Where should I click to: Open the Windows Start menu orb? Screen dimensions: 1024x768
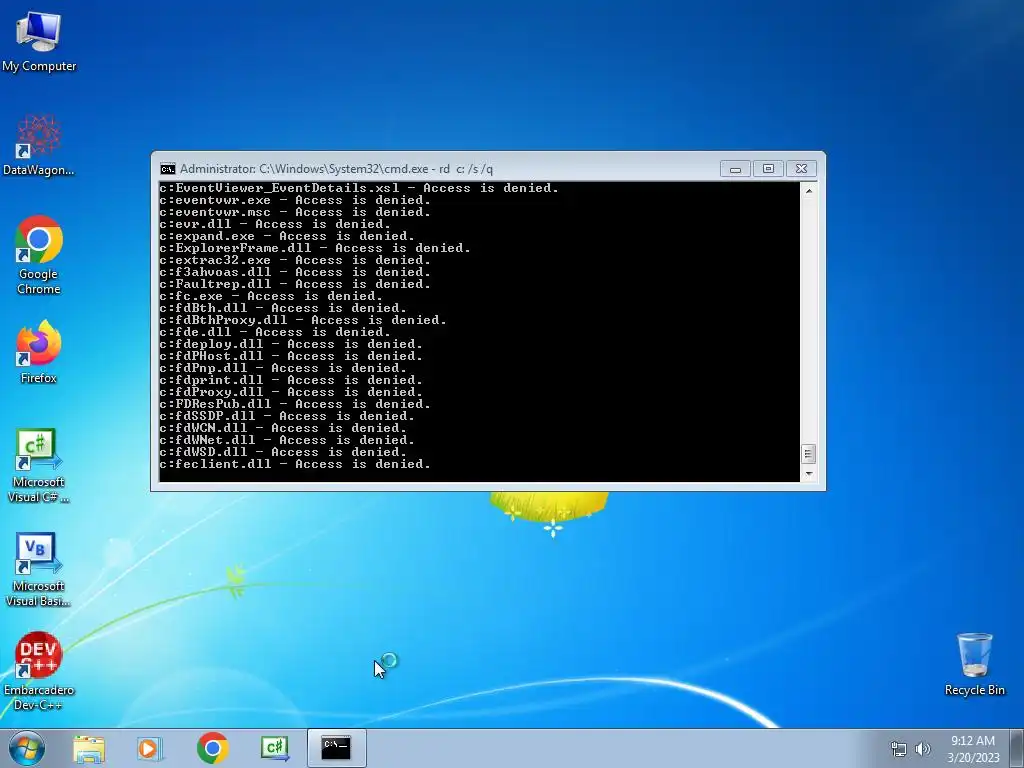pos(27,748)
